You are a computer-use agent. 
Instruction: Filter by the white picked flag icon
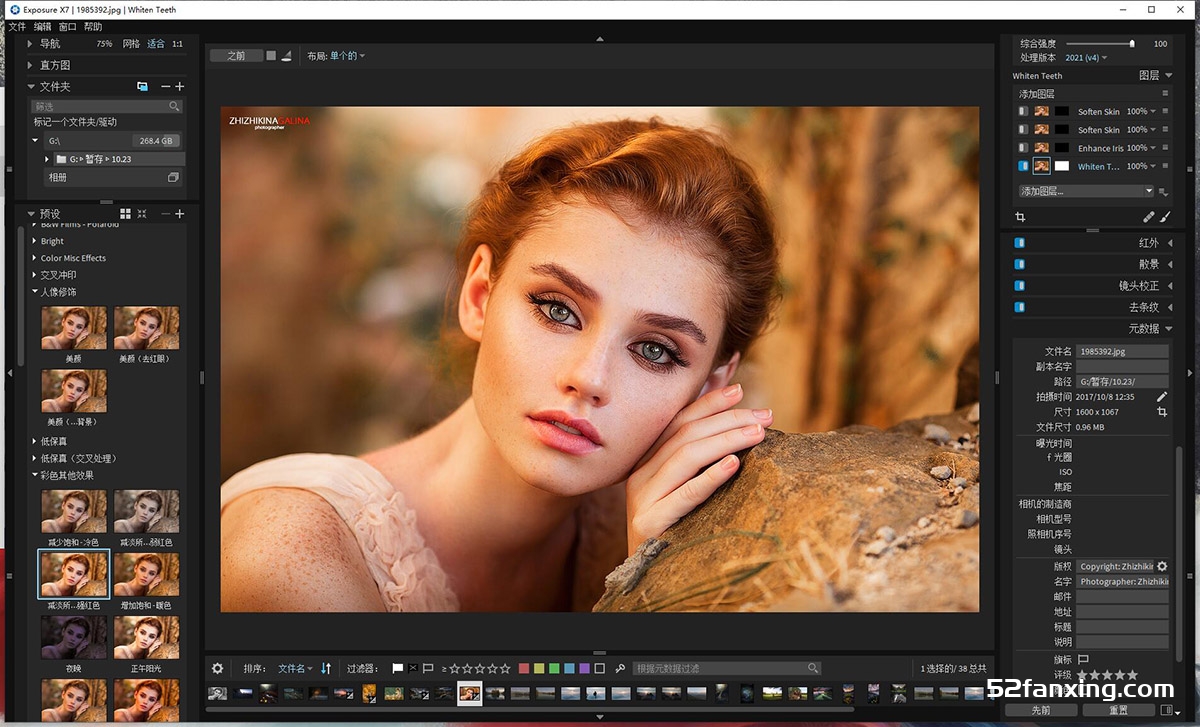[x=397, y=668]
